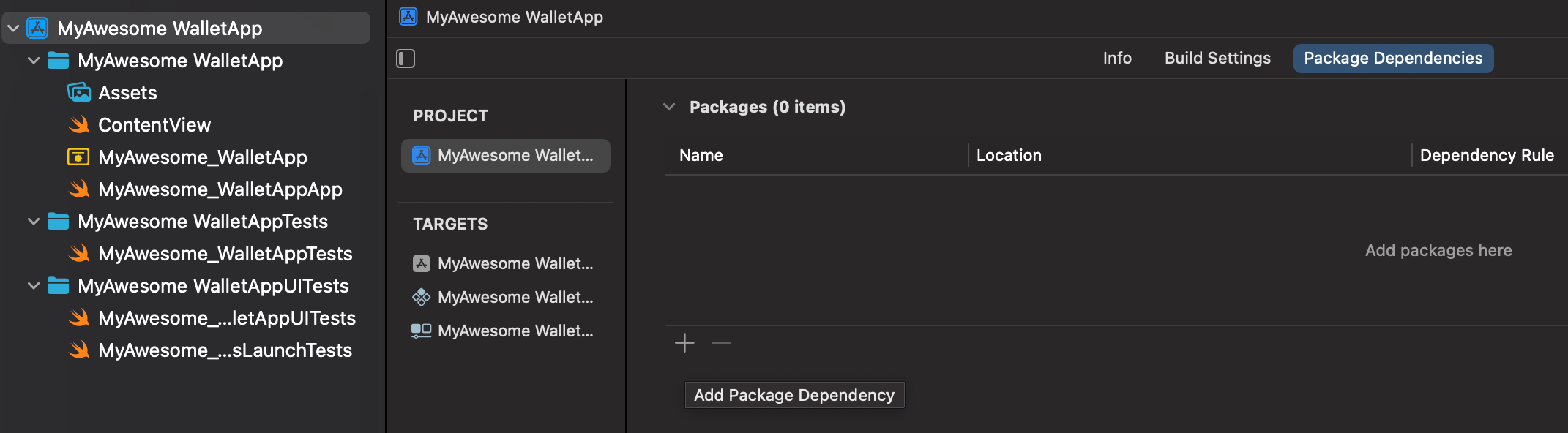
Task: Open the MyAwesome_WalletAppTests file
Action: (225, 254)
